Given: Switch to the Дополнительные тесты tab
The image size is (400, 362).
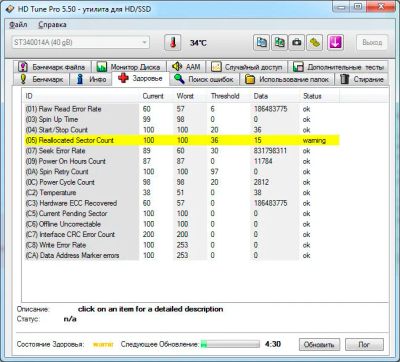Looking at the screenshot, I should [338, 67].
